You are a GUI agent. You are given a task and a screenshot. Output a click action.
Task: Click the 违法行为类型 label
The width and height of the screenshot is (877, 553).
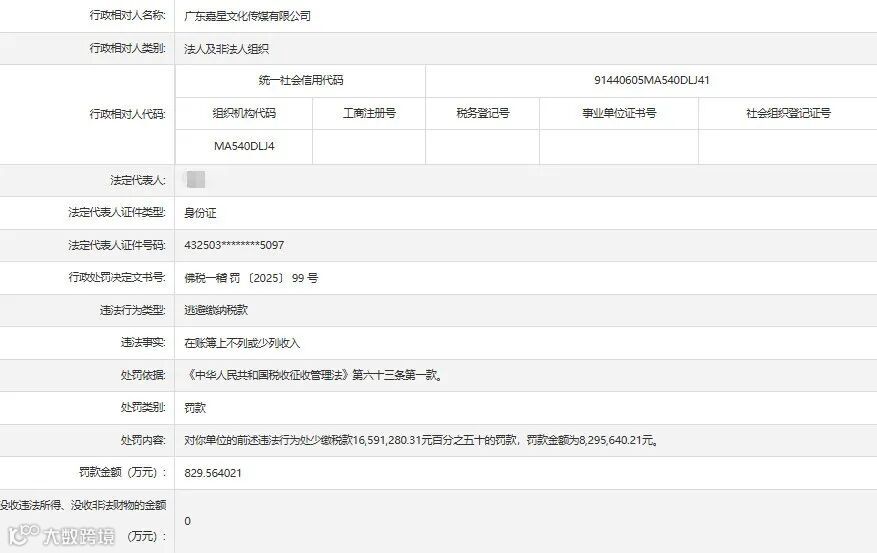133,310
